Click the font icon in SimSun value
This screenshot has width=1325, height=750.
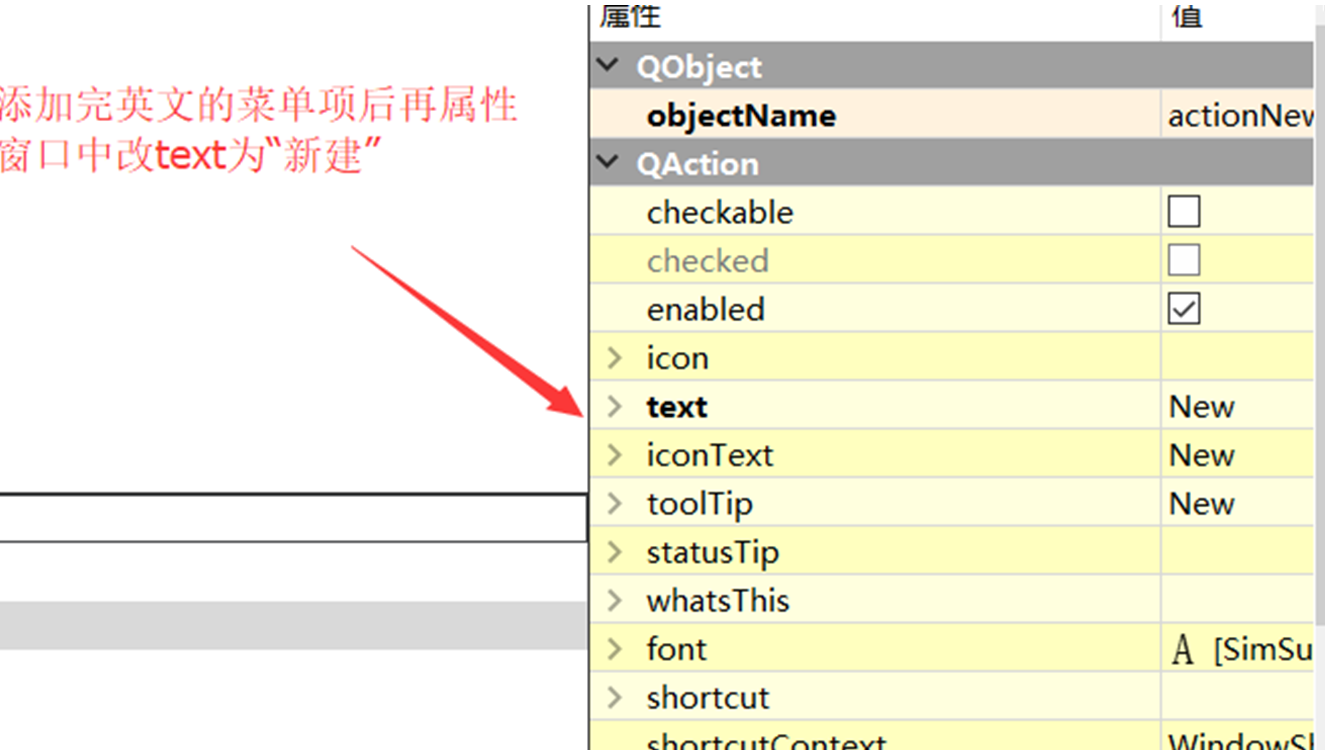click(1183, 650)
